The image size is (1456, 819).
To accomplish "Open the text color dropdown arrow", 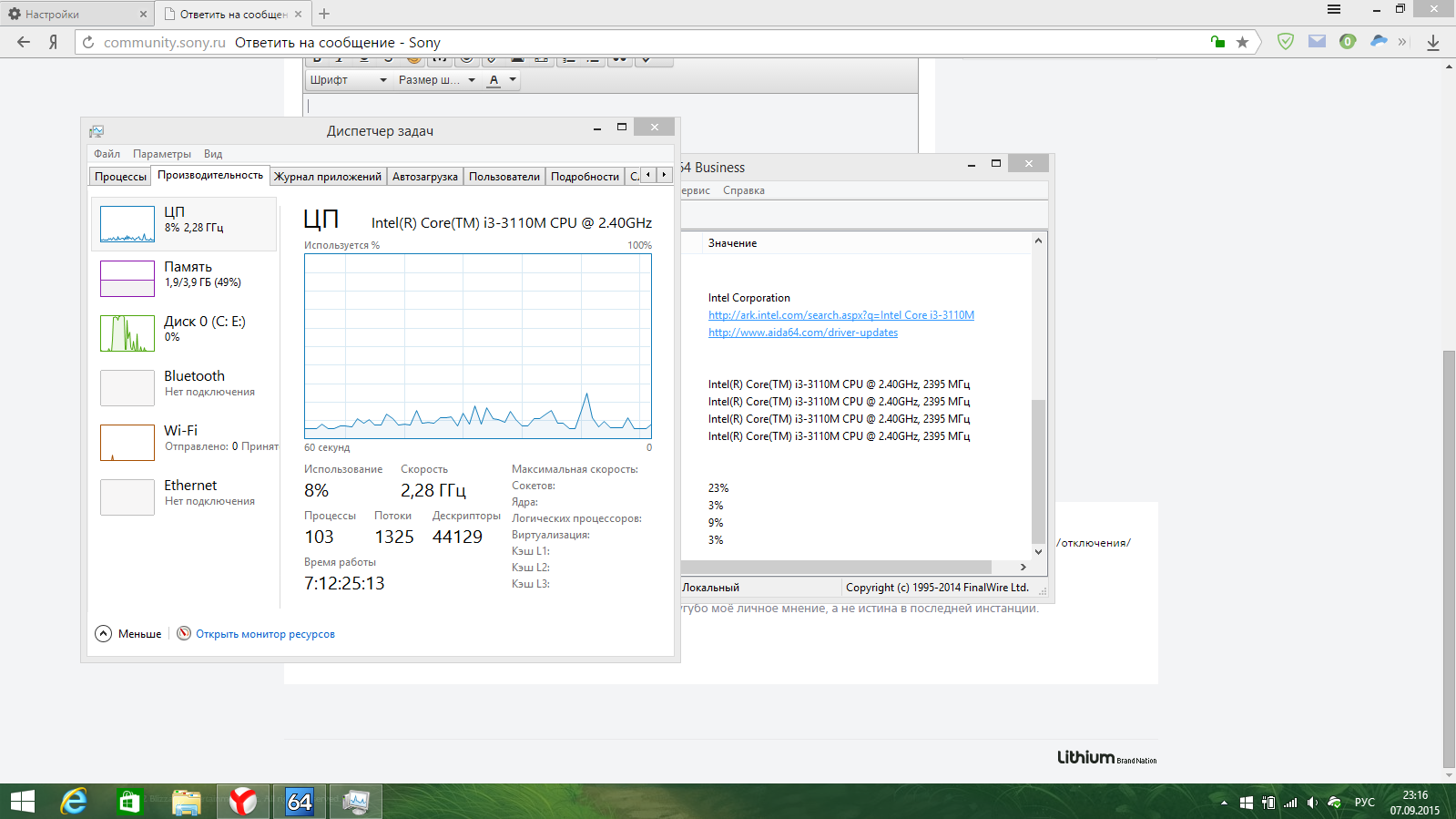I will pos(513,80).
